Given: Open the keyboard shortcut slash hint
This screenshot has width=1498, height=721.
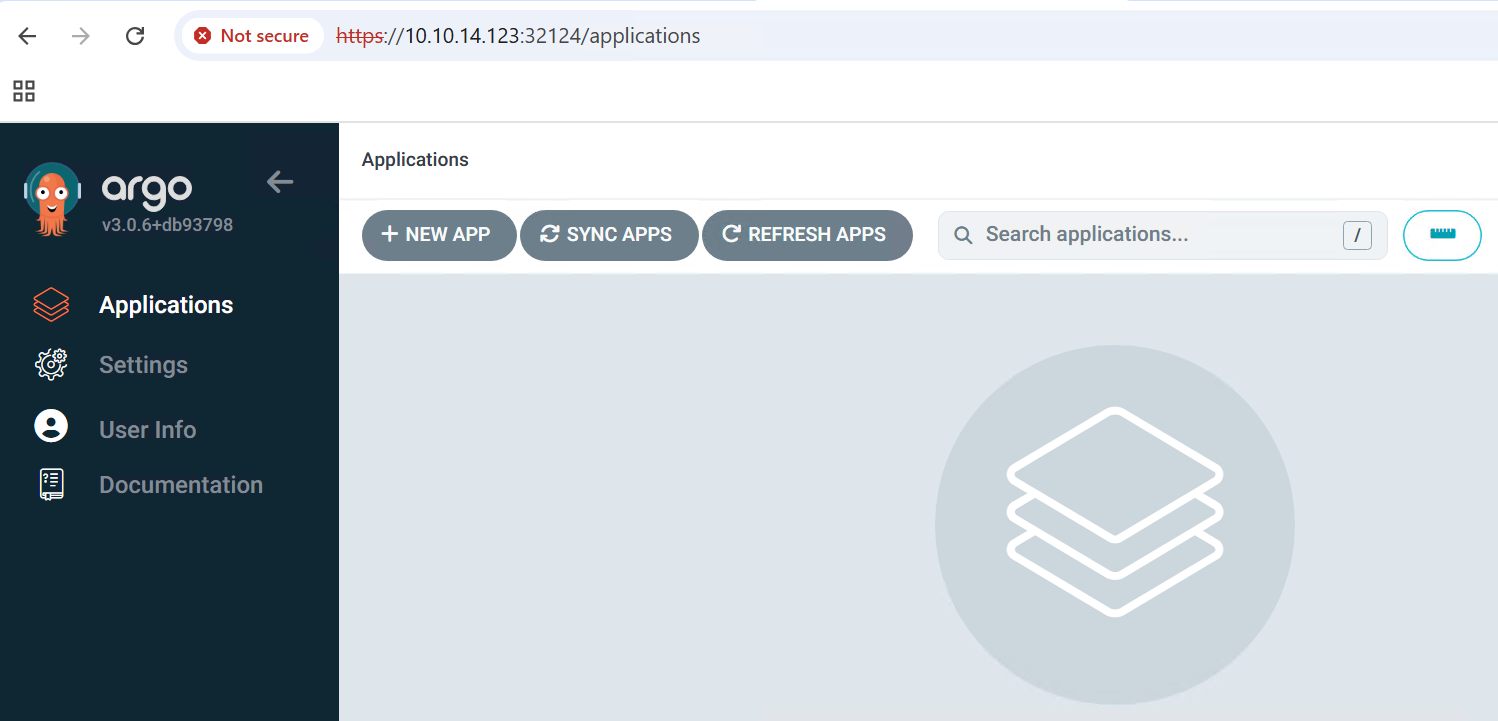Looking at the screenshot, I should [x=1357, y=235].
